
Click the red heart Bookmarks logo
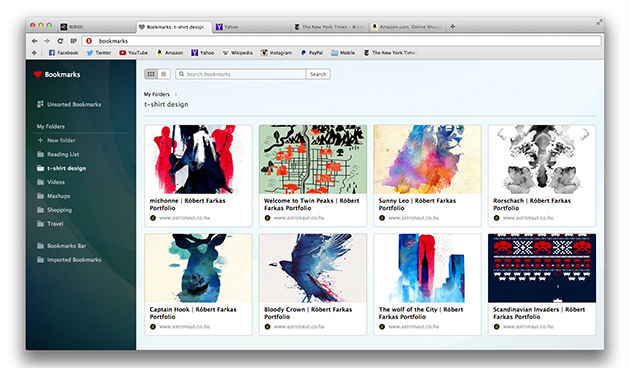pyautogui.click(x=38, y=74)
